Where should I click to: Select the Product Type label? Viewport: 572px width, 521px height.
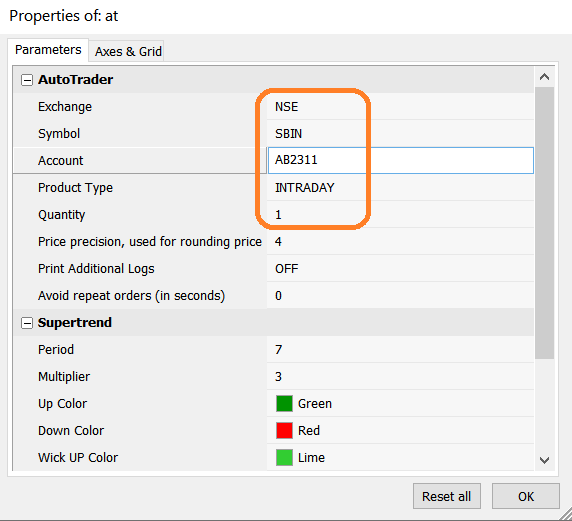coord(75,188)
